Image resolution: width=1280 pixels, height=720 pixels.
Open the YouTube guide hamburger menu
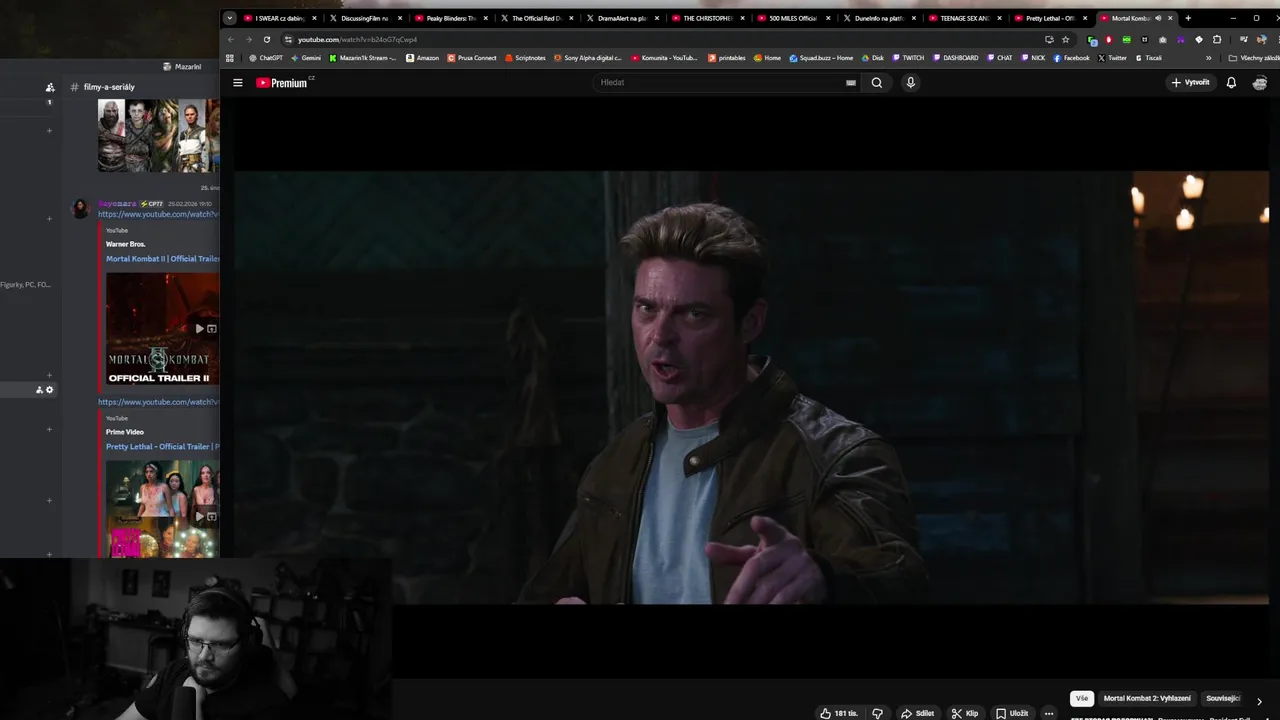[238, 83]
